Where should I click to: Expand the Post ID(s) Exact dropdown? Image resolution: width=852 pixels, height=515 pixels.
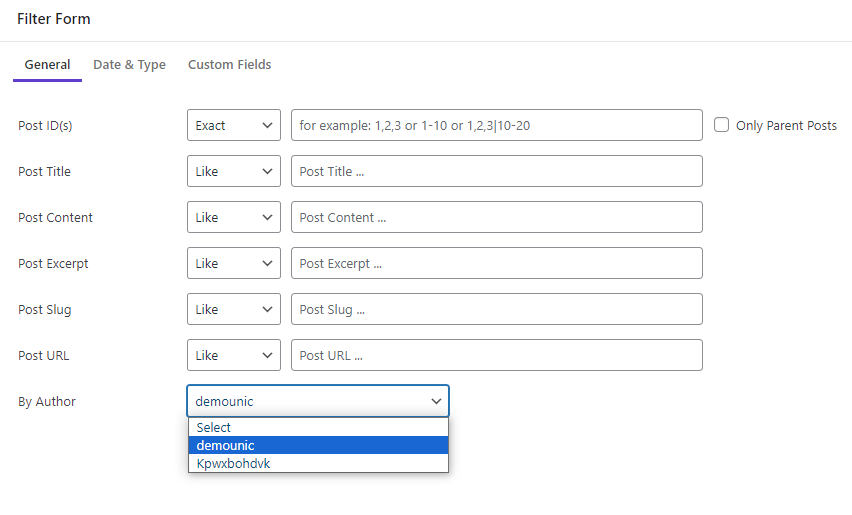coord(234,125)
